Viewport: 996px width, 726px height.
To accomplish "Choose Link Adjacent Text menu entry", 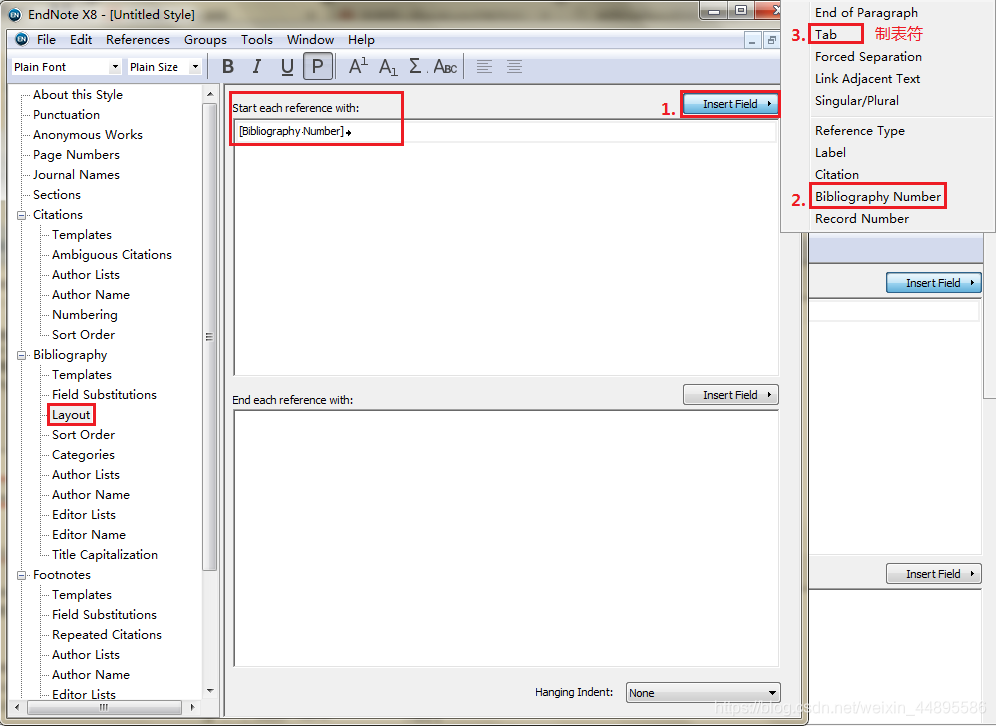I will [868, 78].
